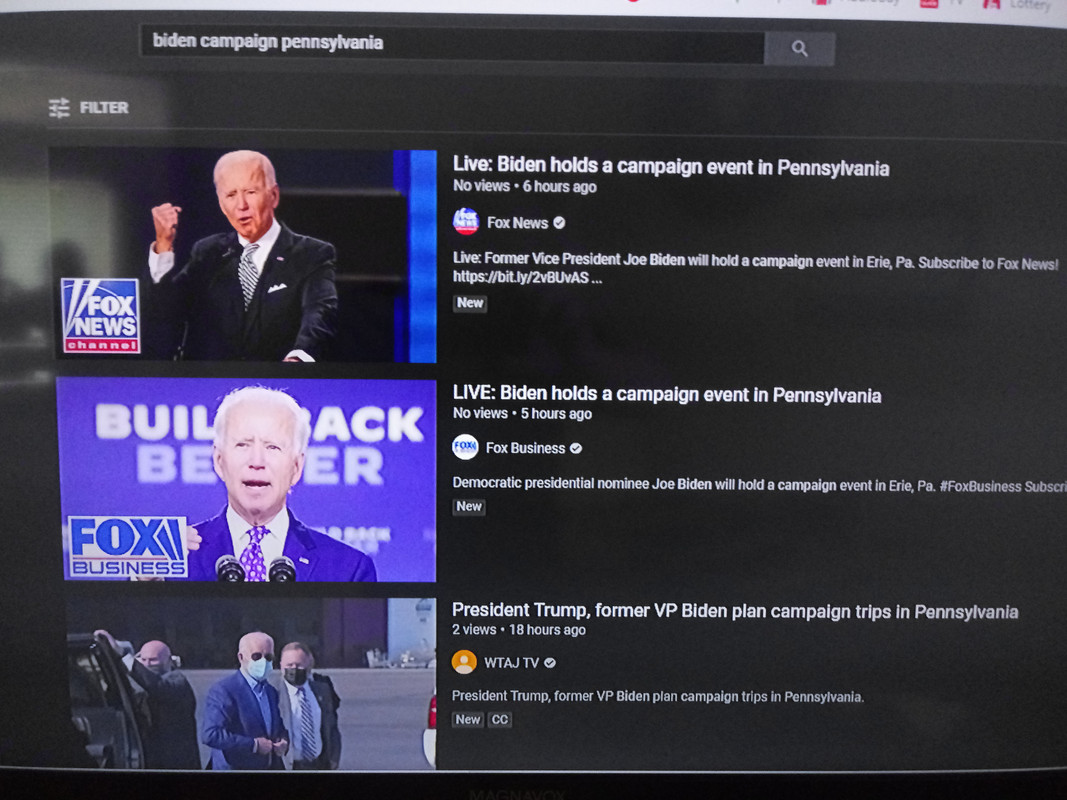Image resolution: width=1067 pixels, height=800 pixels.
Task: Click the New badge under the Fox Business description
Action: tap(469, 506)
